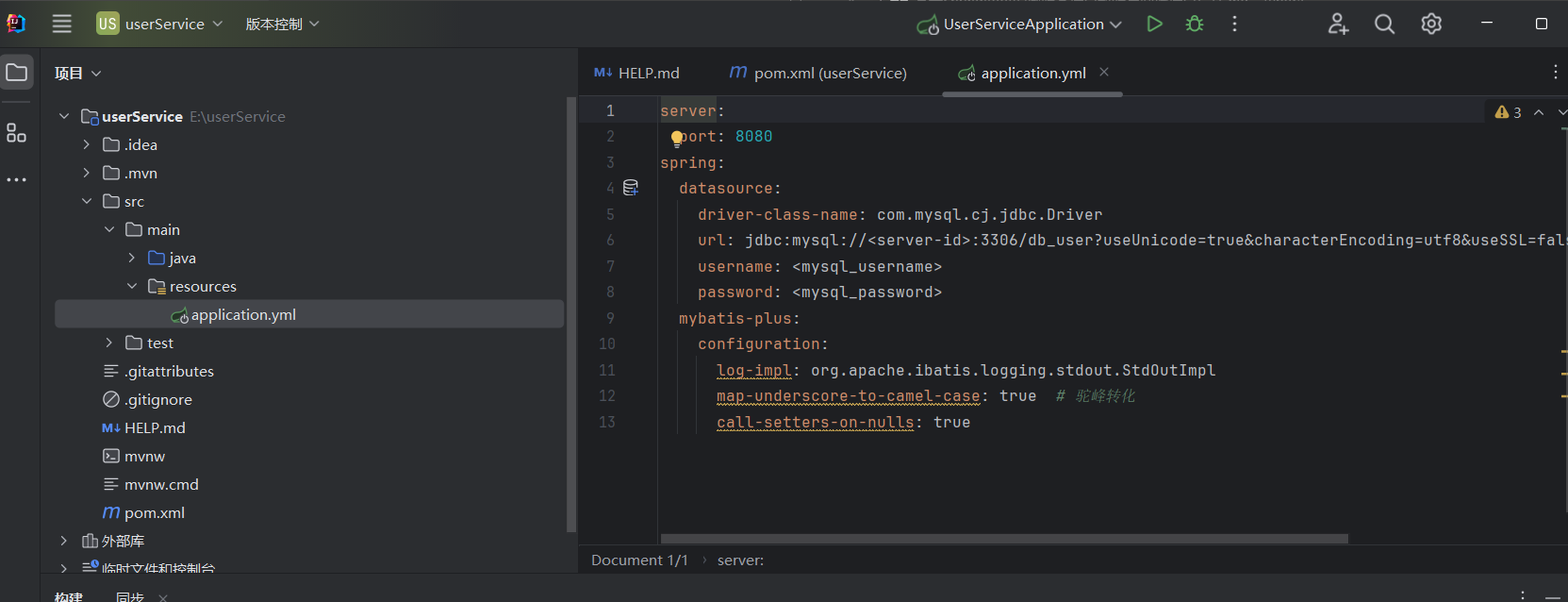
Task: Open Search Everywhere magnifier icon
Action: (x=1384, y=24)
